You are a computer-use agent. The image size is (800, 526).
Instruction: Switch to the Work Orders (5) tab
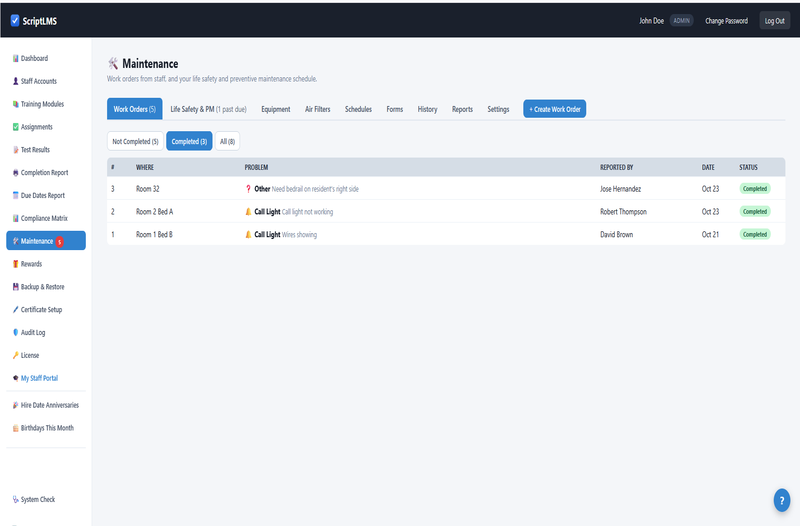coord(135,109)
